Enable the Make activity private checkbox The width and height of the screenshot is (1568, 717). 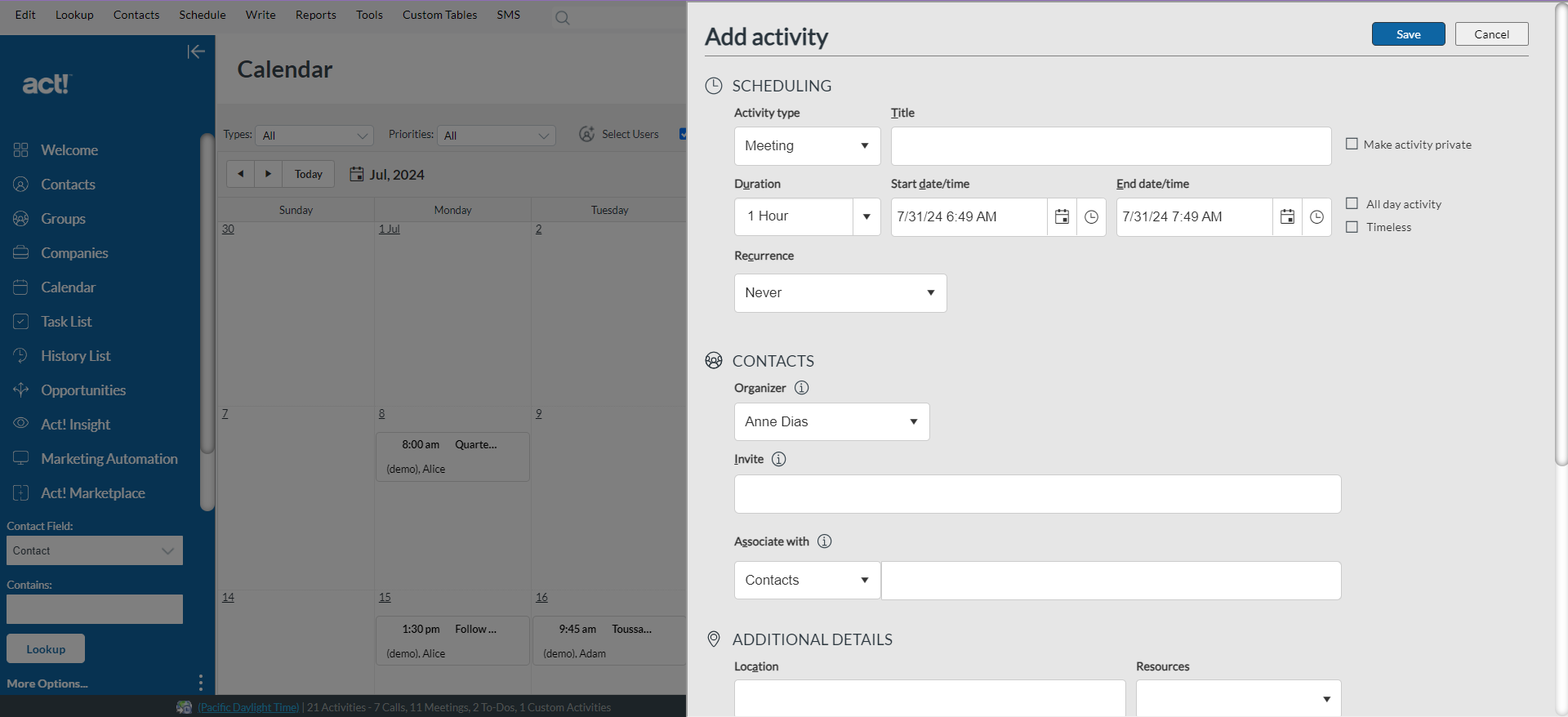click(1352, 145)
